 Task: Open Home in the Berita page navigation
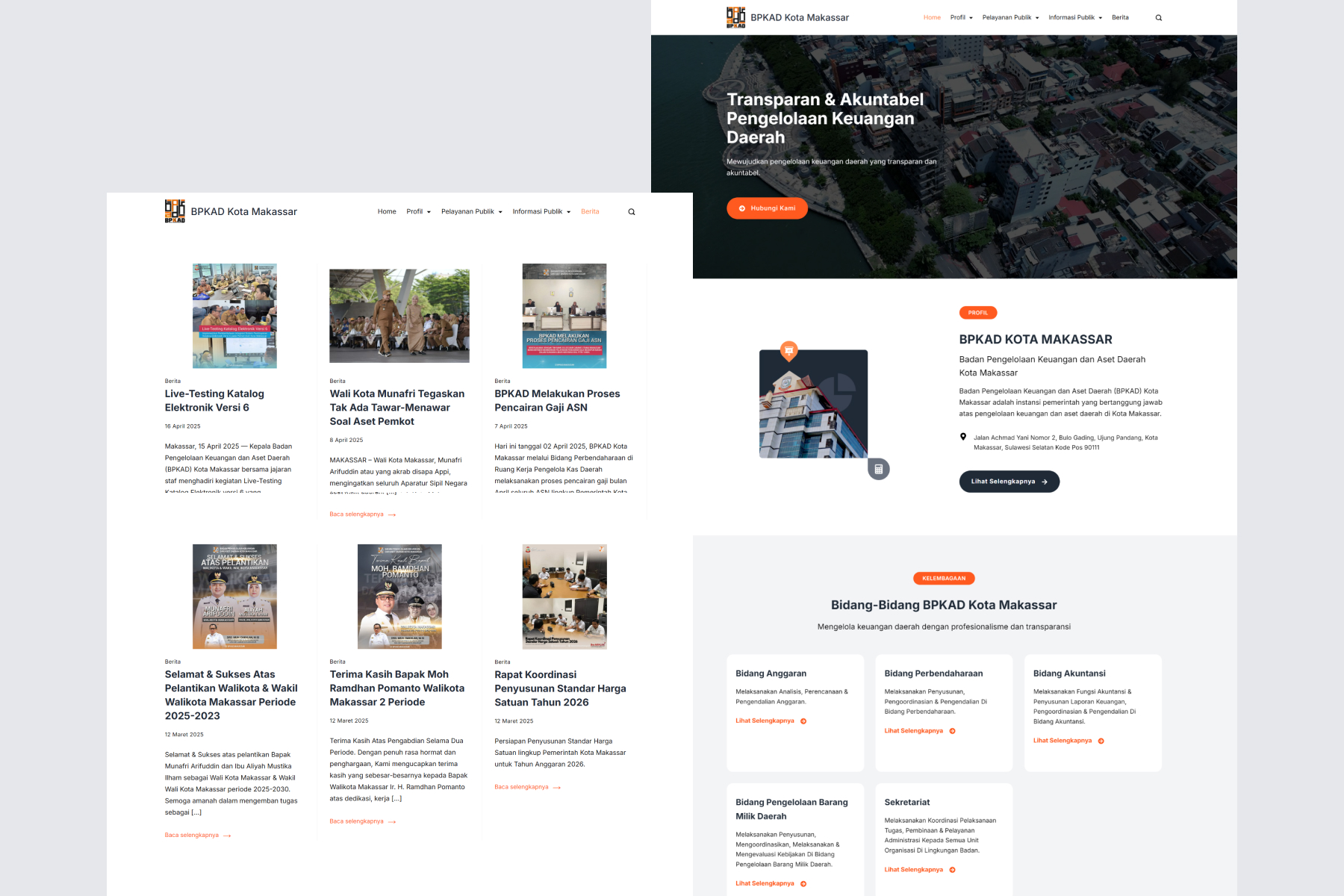pyautogui.click(x=387, y=212)
